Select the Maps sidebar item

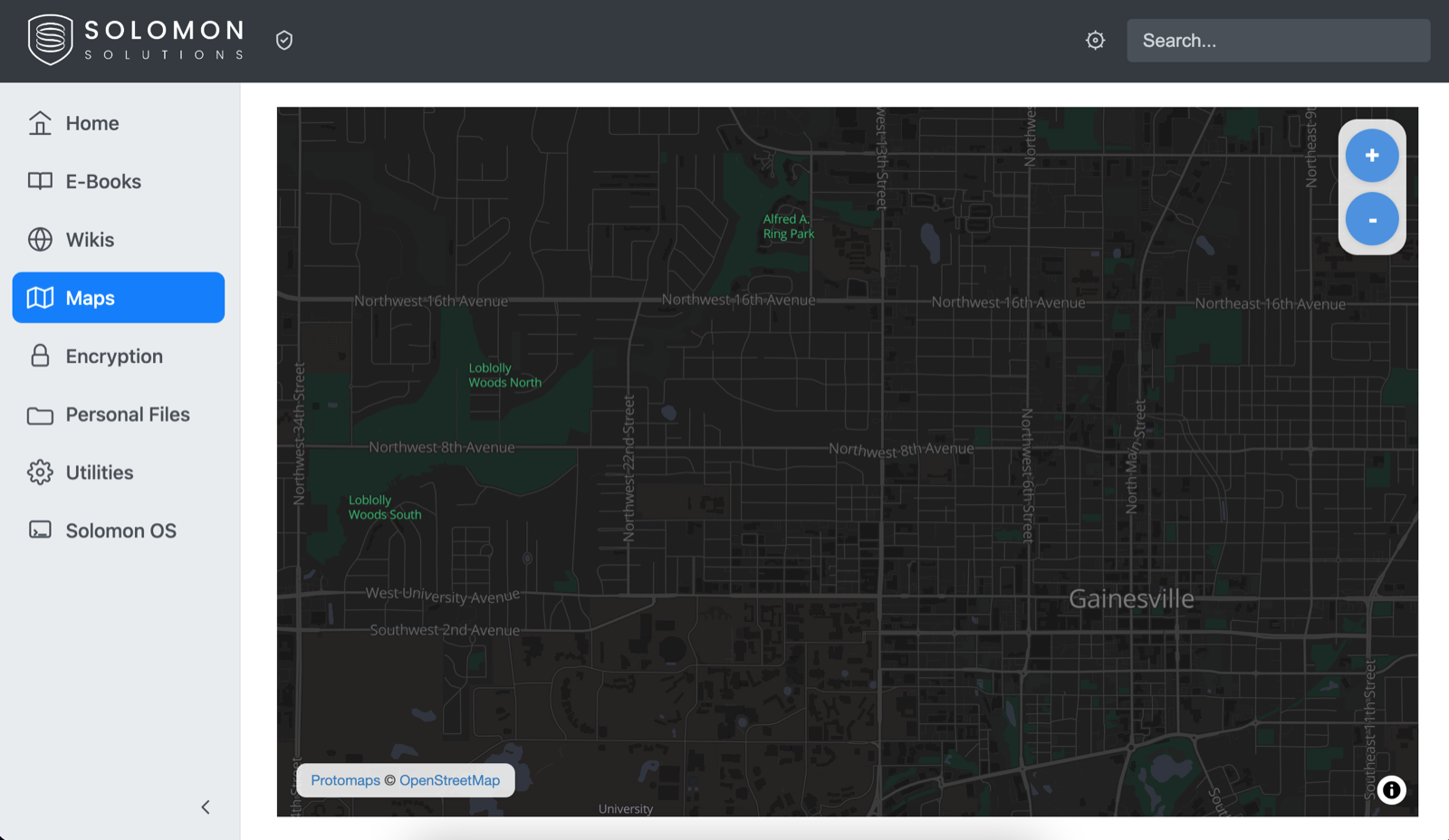coord(119,298)
